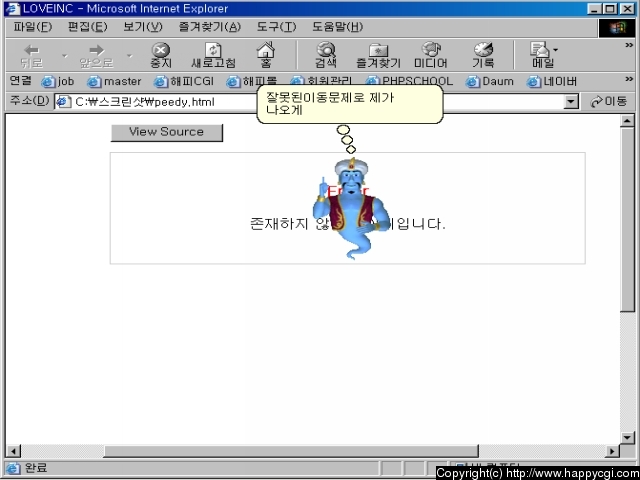Click the 이동 (Go) button
This screenshot has width=640, height=480.
pyautogui.click(x=609, y=101)
